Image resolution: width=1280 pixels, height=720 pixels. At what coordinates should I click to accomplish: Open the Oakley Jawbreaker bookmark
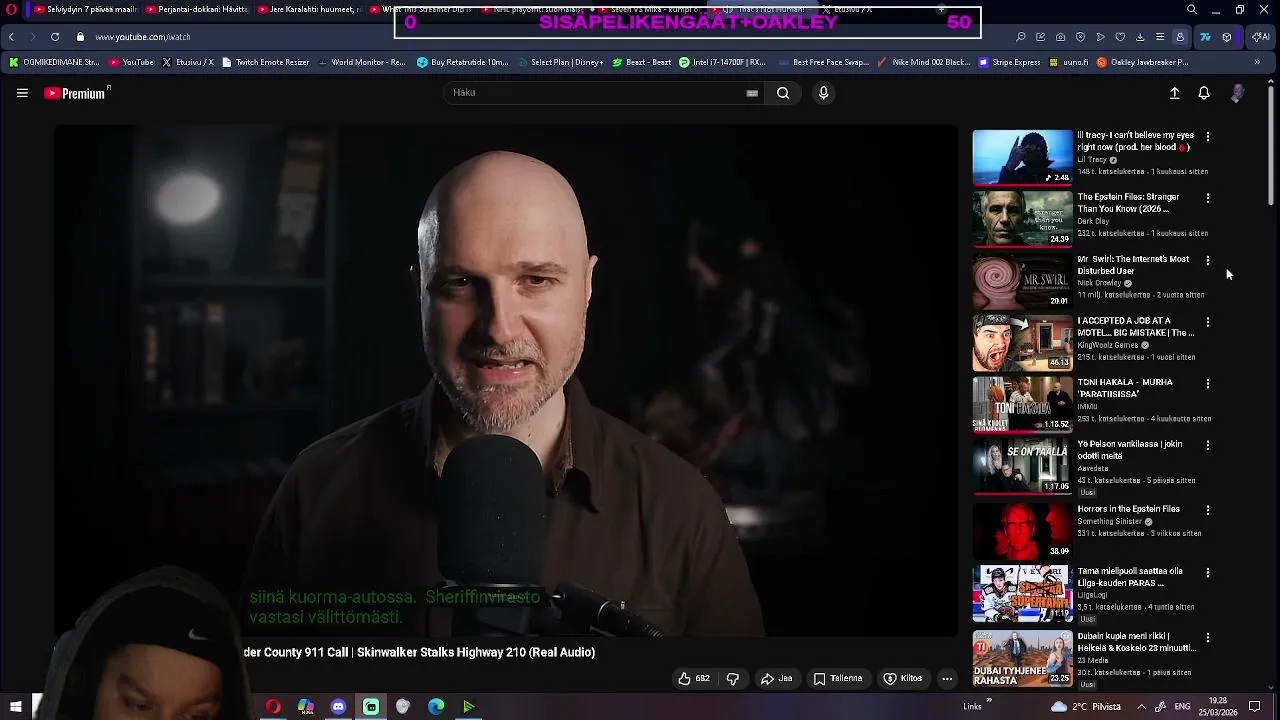coord(1142,62)
